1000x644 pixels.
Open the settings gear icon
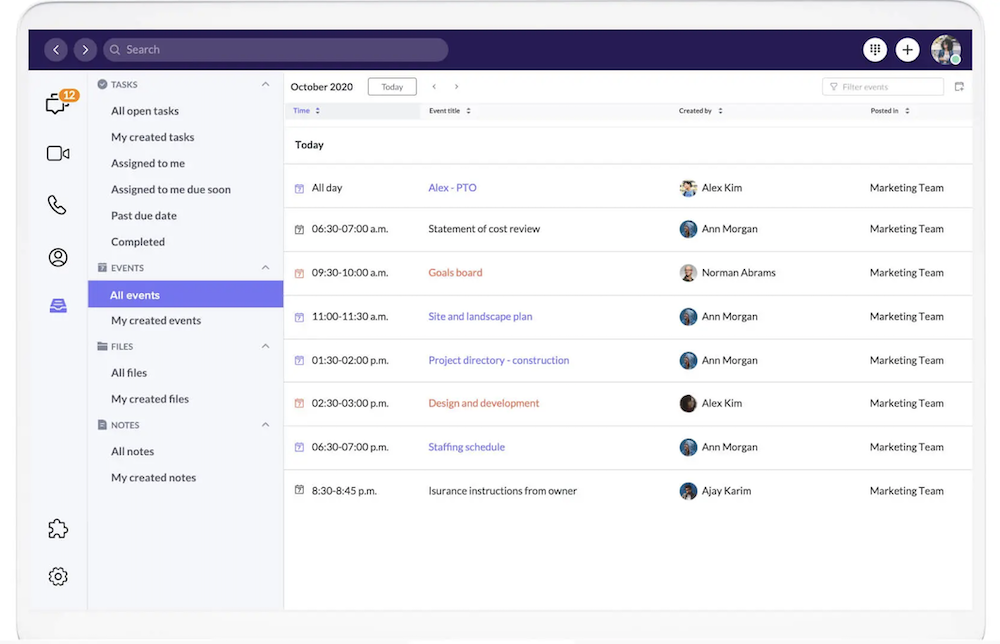tap(58, 576)
